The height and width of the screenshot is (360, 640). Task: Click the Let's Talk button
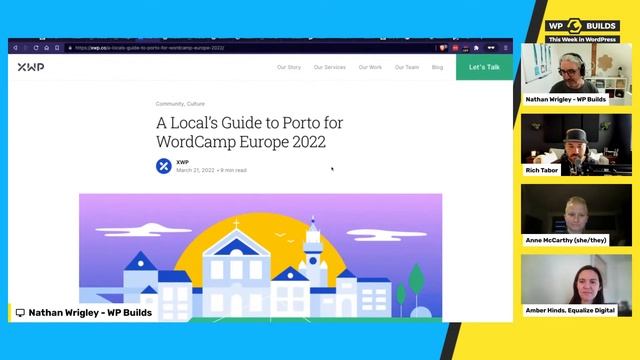[x=484, y=67]
